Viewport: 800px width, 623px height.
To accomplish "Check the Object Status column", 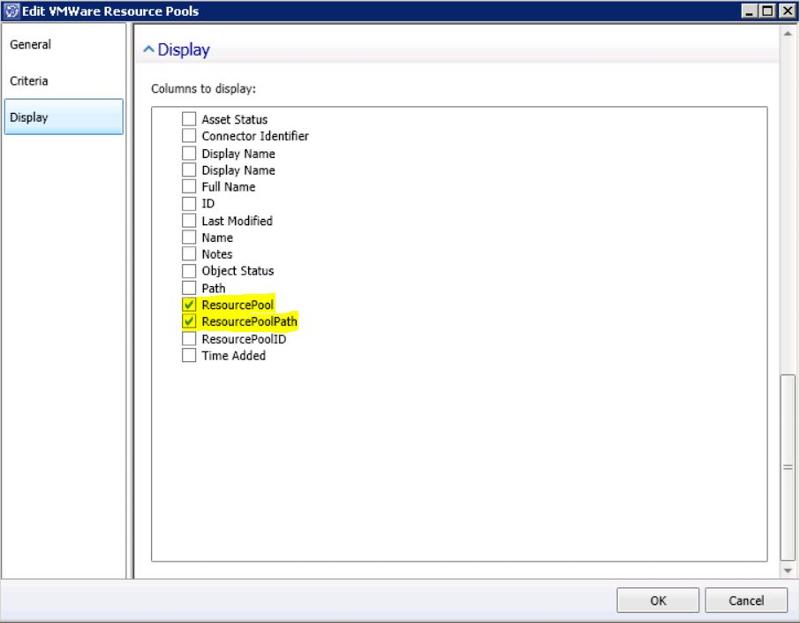I will [189, 270].
